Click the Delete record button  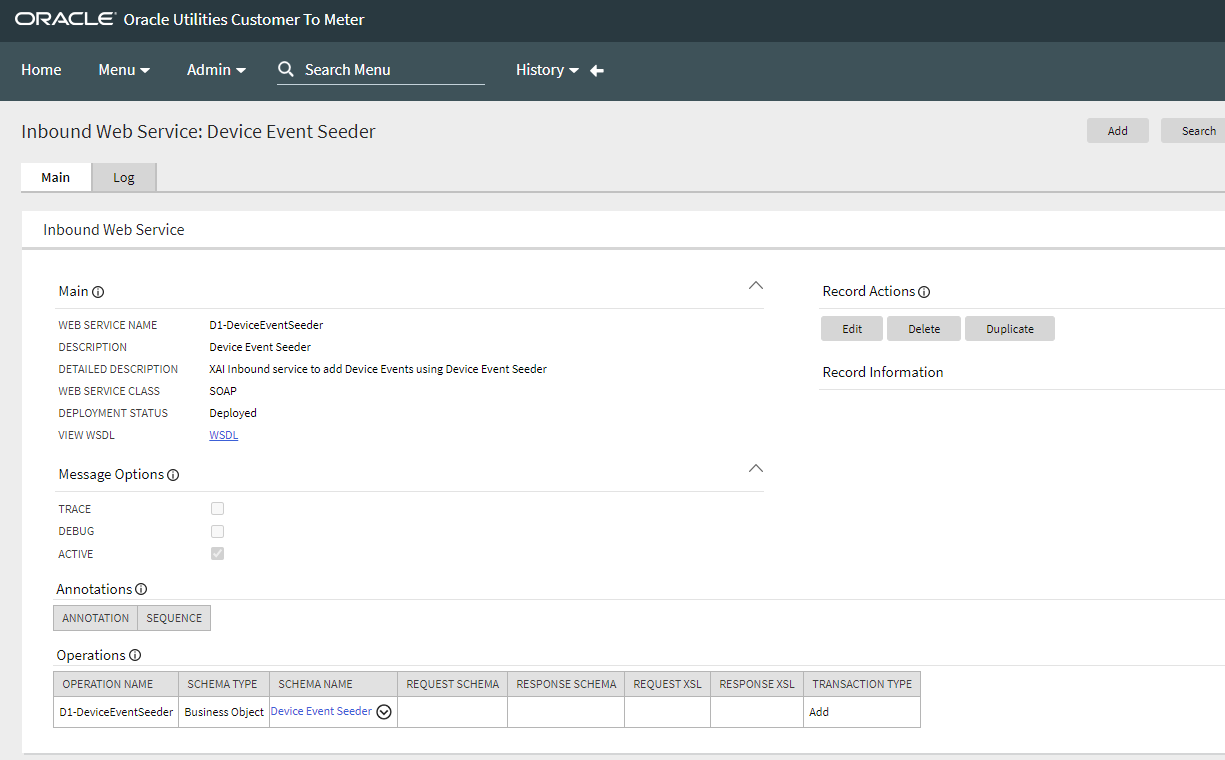[x=924, y=329]
